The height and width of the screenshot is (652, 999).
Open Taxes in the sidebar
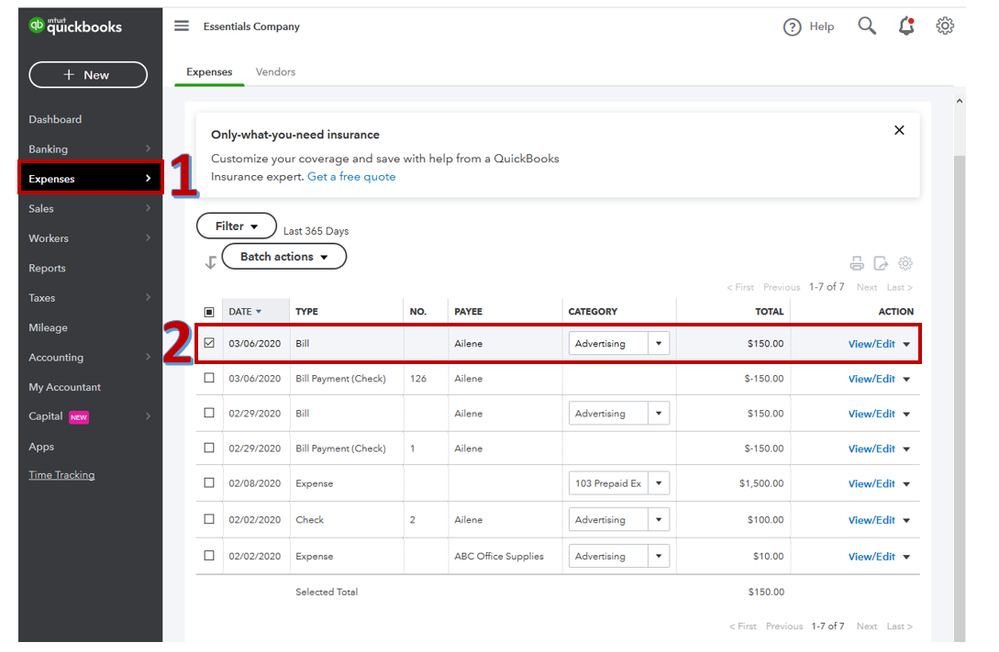click(x=90, y=298)
